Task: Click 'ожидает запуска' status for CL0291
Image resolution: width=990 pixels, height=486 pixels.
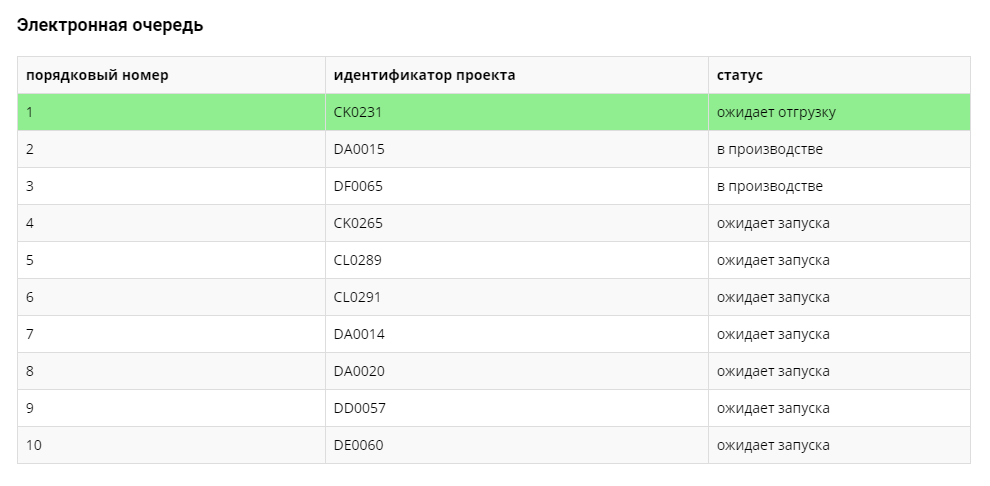Action: pyautogui.click(x=773, y=297)
